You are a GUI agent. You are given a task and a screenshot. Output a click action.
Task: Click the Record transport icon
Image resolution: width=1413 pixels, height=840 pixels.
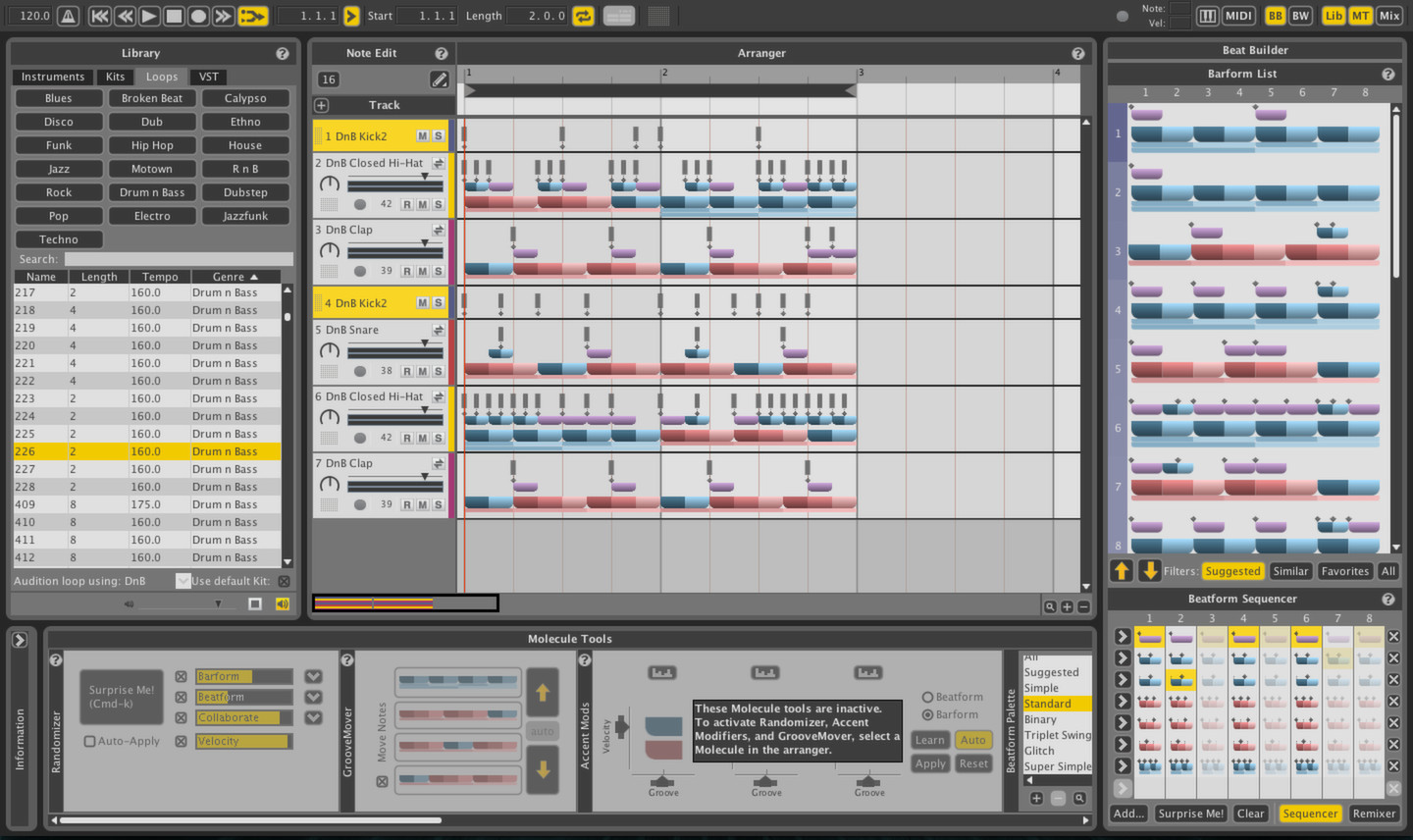[x=198, y=16]
